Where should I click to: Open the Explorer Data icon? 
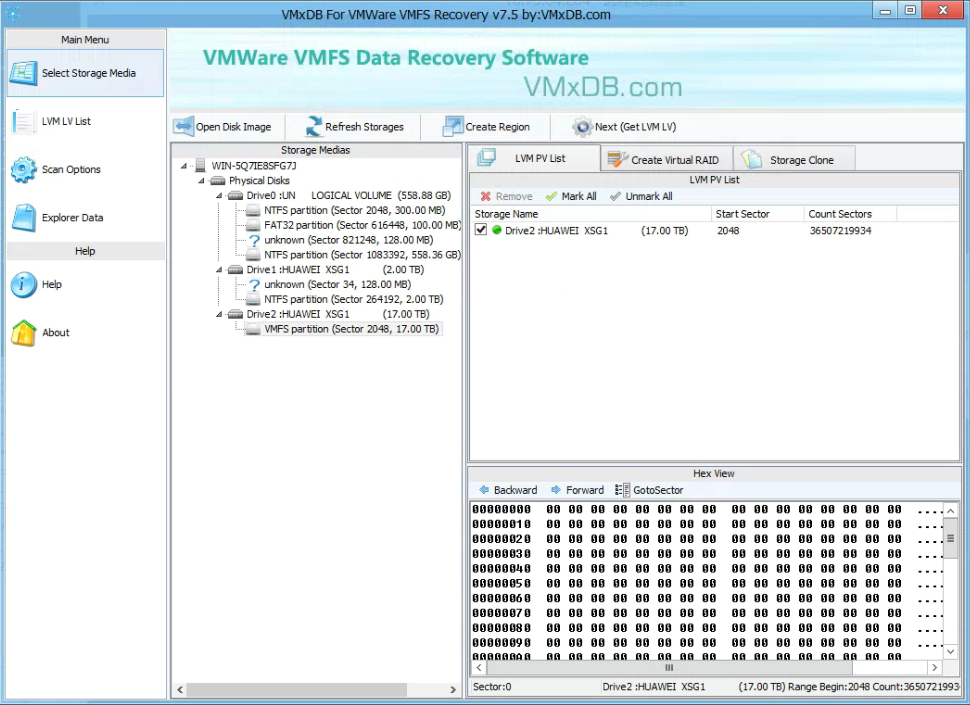tap(24, 218)
